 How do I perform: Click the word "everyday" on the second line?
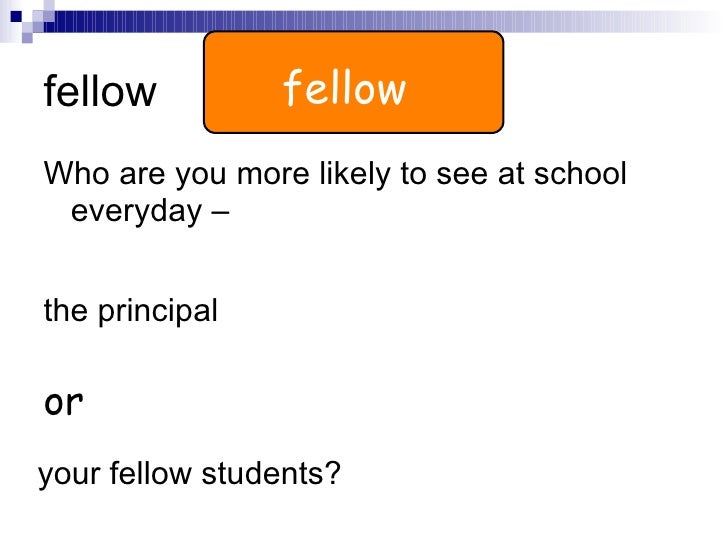136,212
